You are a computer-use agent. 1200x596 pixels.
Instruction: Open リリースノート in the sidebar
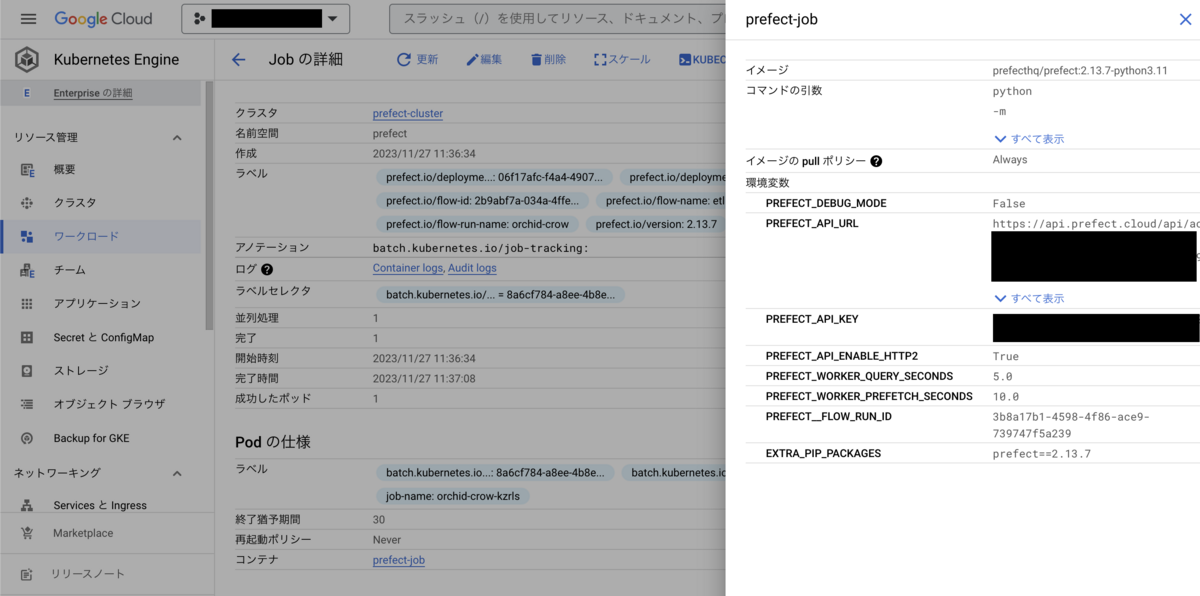(88, 574)
